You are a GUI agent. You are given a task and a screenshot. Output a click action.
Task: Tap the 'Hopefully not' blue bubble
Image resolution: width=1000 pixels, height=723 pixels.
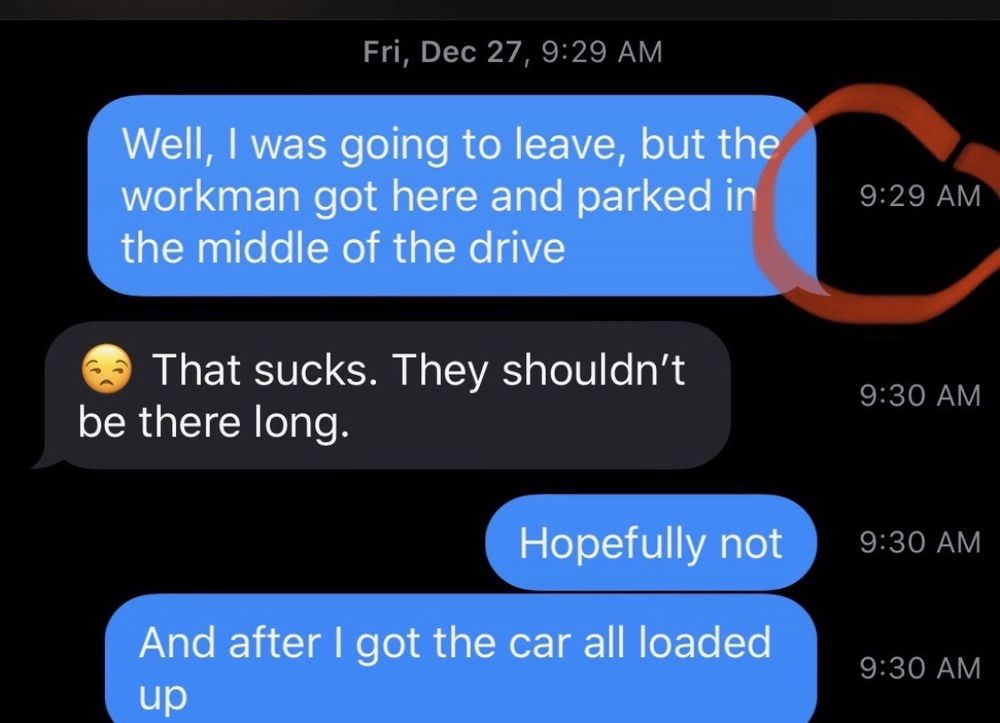coord(651,543)
